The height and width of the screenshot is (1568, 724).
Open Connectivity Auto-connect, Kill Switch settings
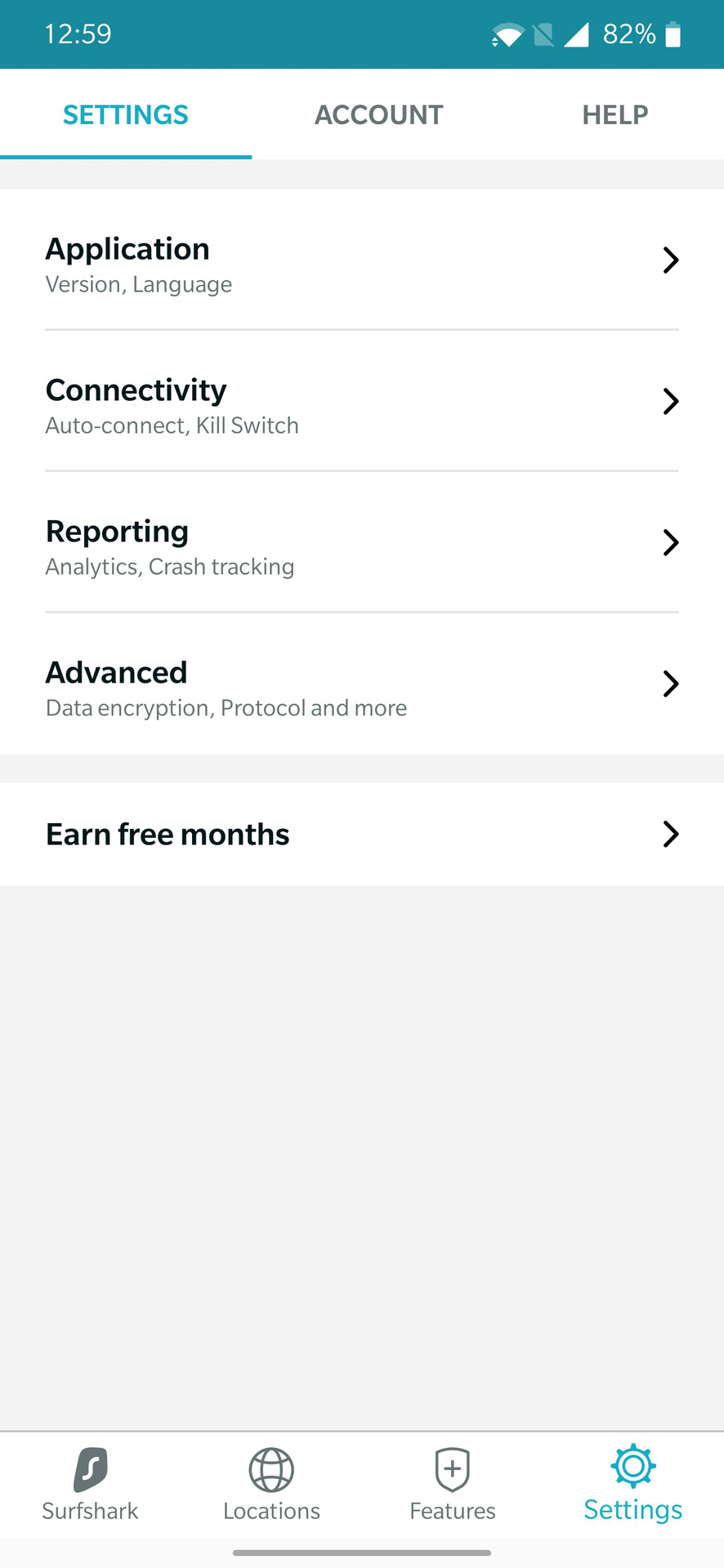tap(172, 406)
